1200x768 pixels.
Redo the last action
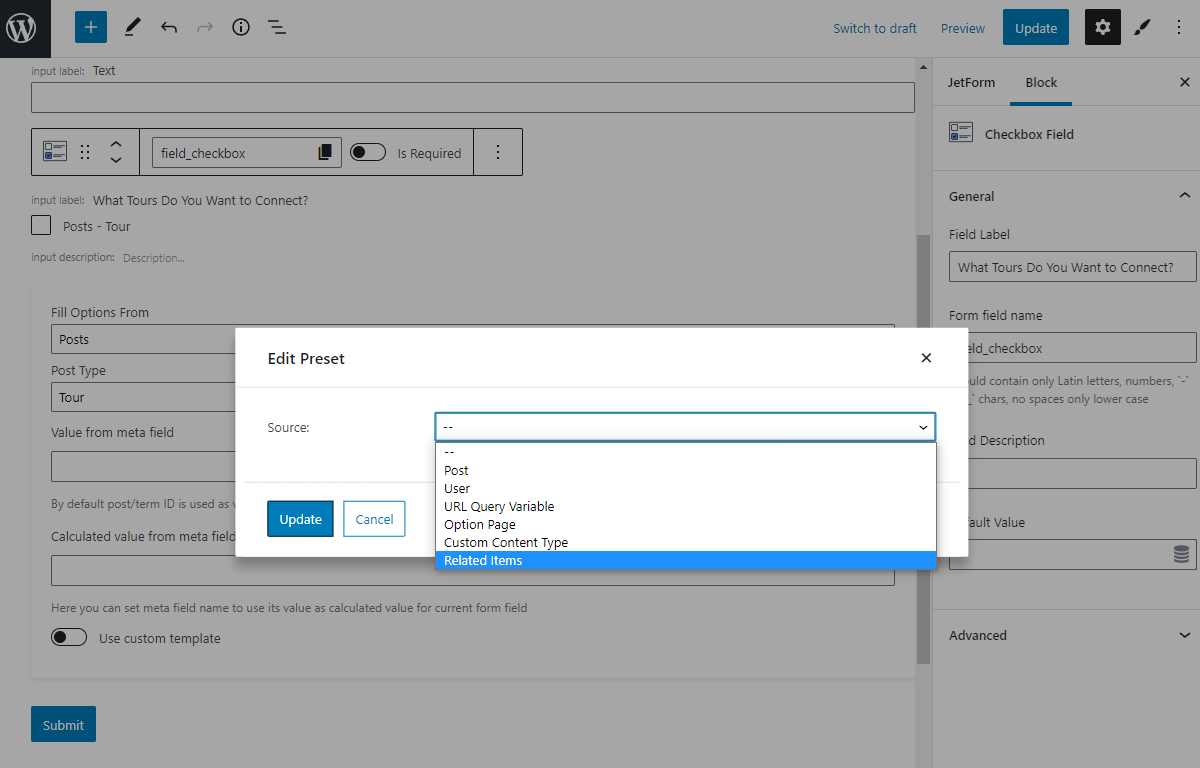(x=204, y=27)
